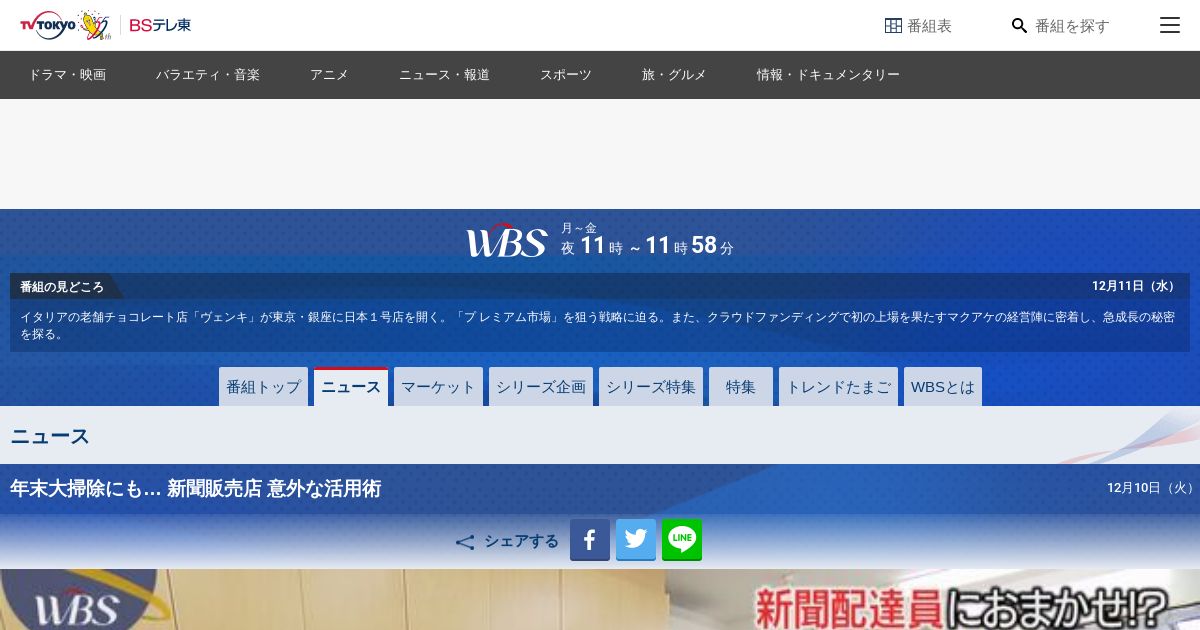Open the バラエティ・音楽 category
The height and width of the screenshot is (630, 1200).
(208, 75)
